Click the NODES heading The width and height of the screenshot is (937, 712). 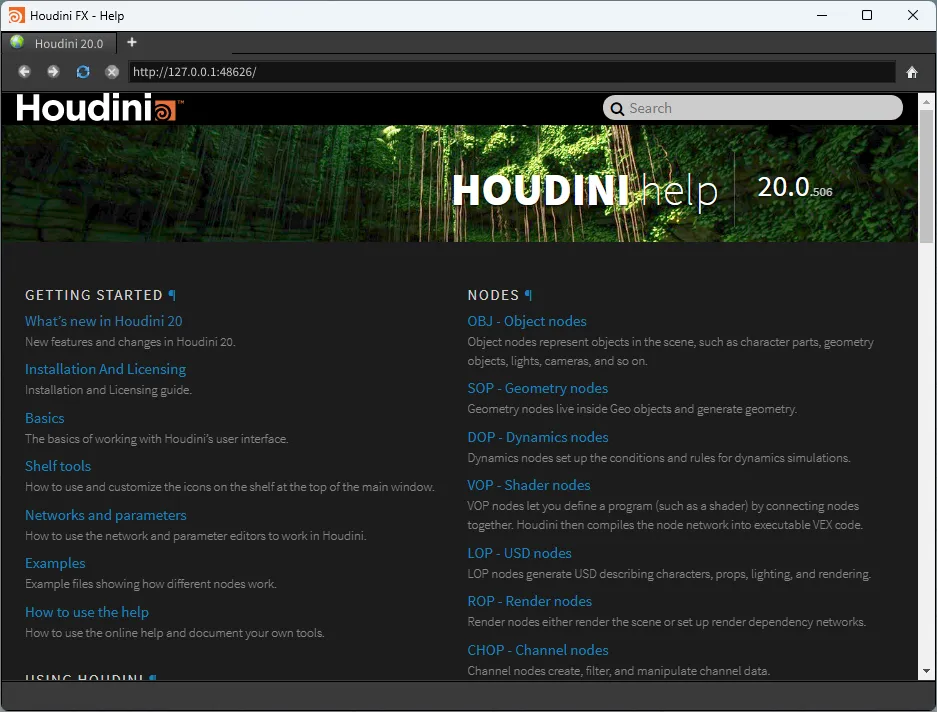pyautogui.click(x=493, y=295)
